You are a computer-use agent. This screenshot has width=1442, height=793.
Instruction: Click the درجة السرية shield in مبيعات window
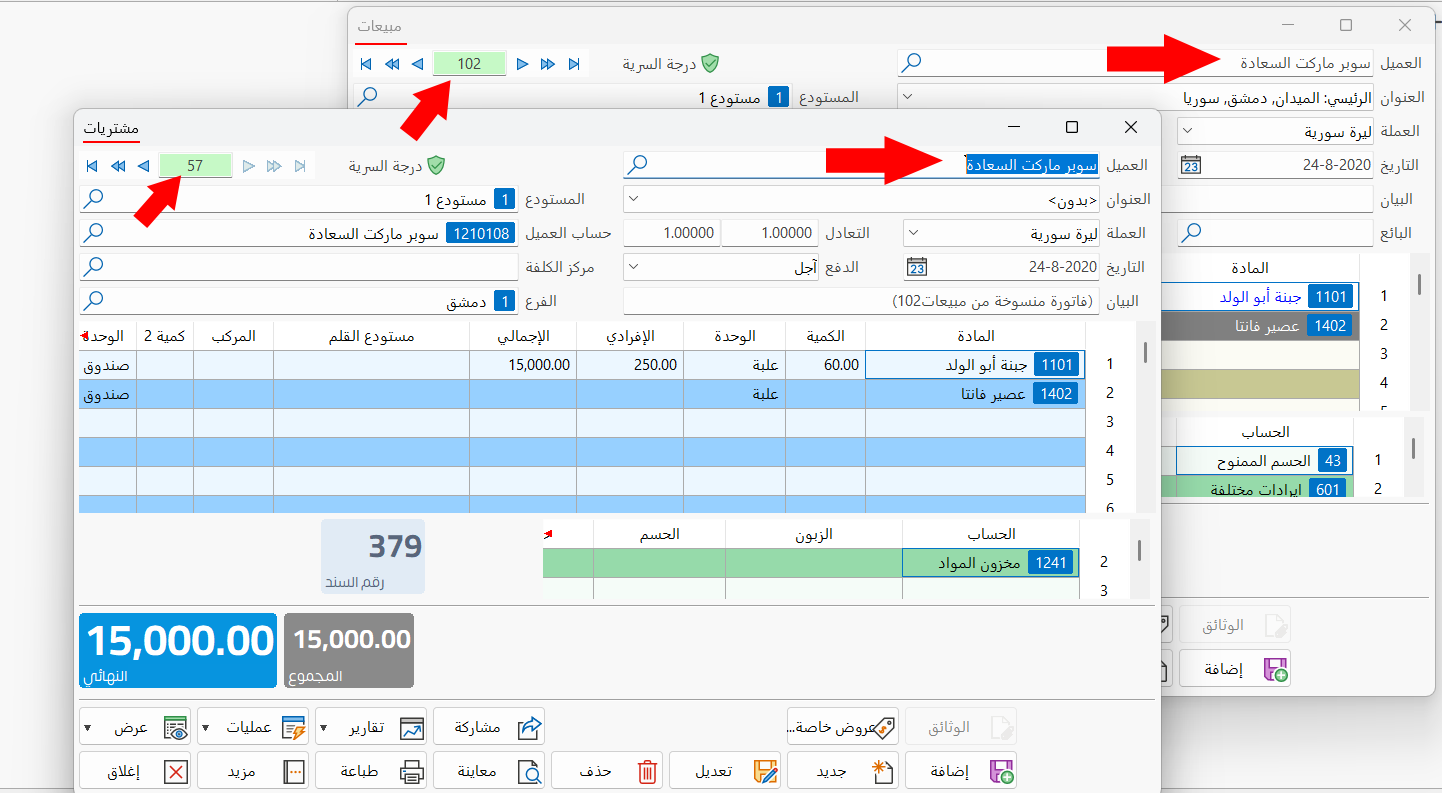710,61
